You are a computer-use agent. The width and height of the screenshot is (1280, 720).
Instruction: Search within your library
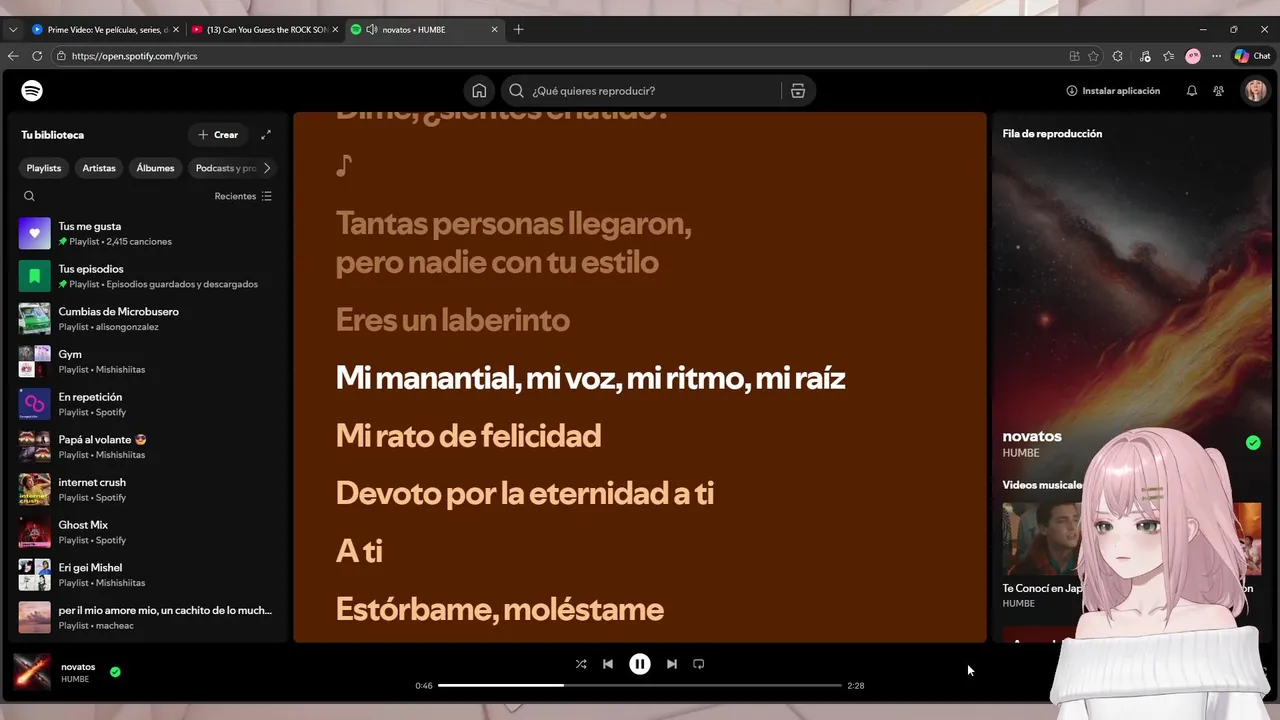(29, 196)
